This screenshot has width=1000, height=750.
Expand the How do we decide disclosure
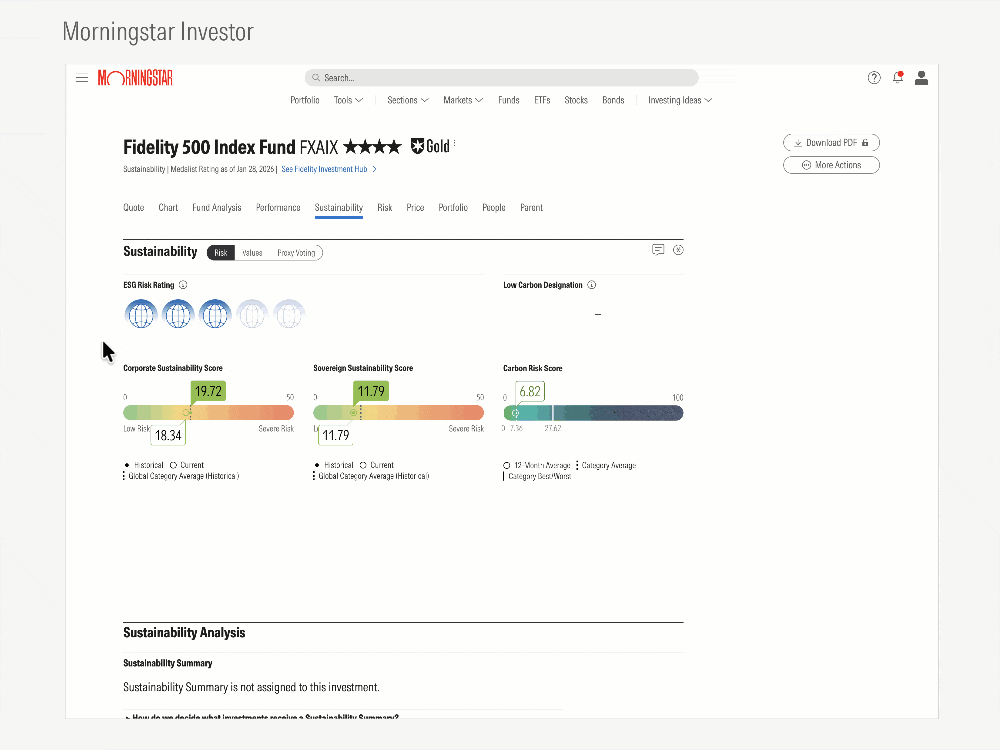point(262,717)
